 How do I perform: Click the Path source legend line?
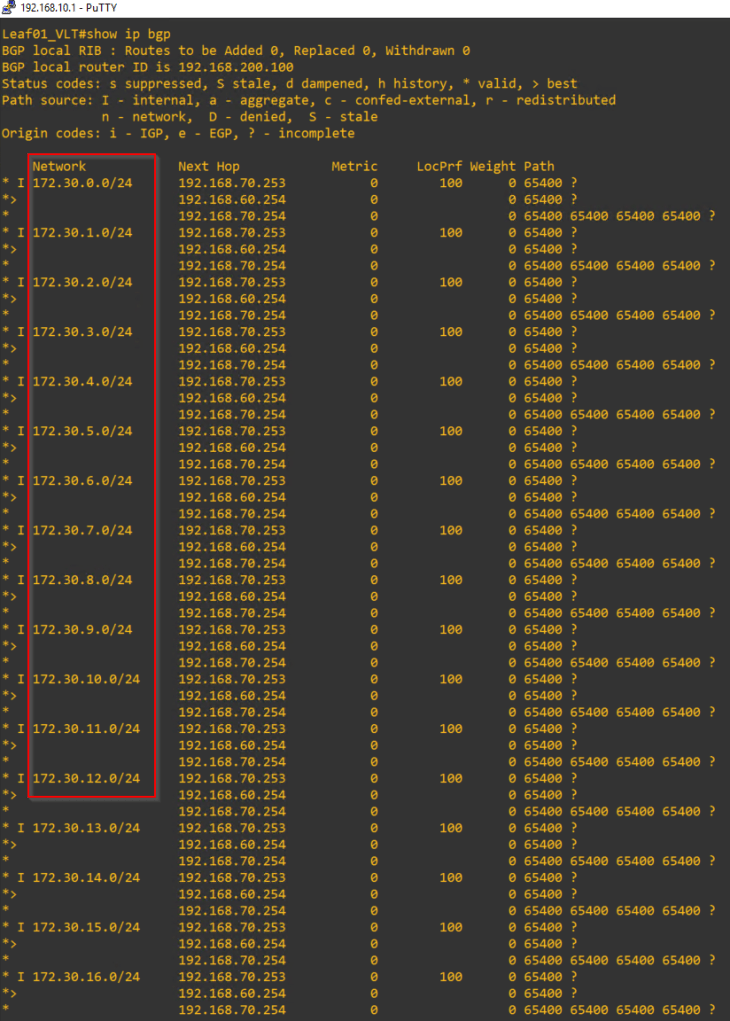(x=308, y=100)
